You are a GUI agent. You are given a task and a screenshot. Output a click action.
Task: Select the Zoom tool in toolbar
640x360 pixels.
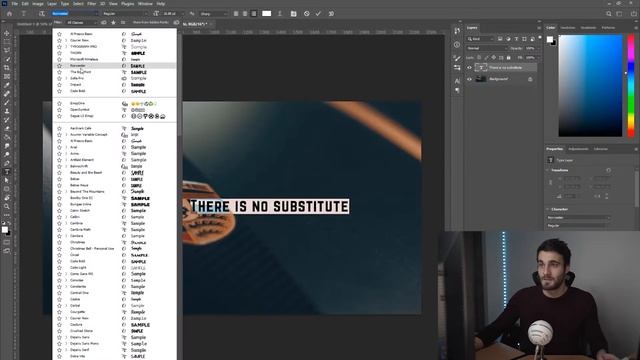7,207
